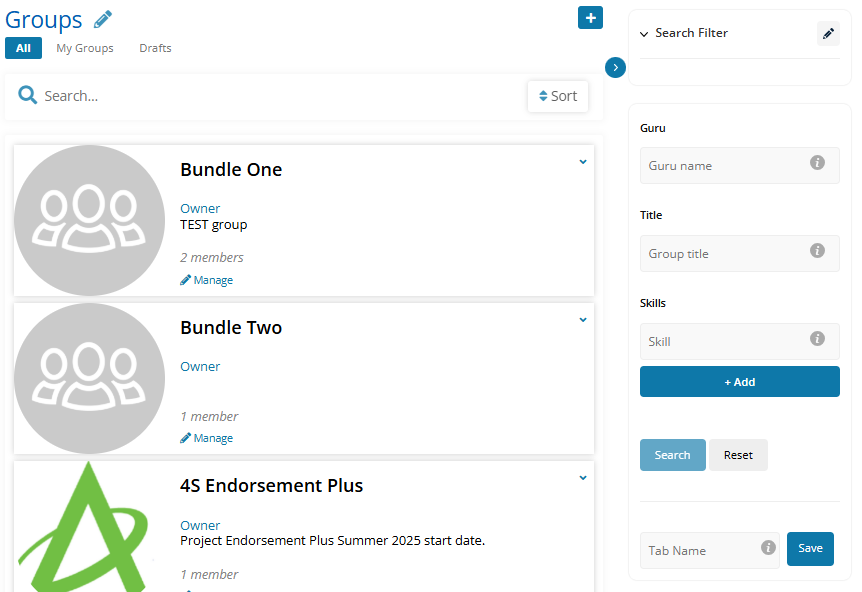Click the Reset filter button

coord(738,455)
